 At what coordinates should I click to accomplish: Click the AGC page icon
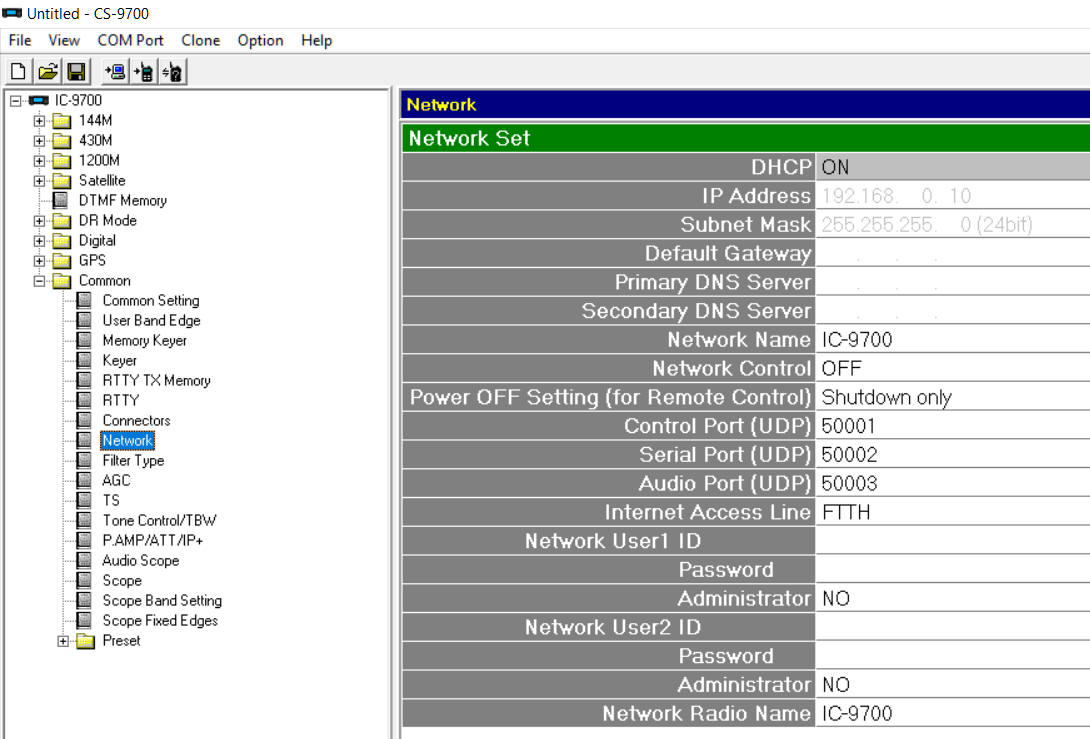pos(84,480)
